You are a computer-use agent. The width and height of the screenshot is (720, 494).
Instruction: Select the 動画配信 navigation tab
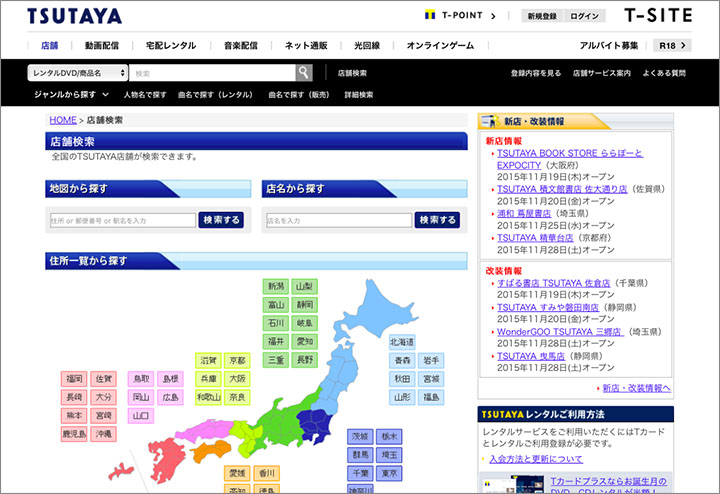[x=102, y=45]
